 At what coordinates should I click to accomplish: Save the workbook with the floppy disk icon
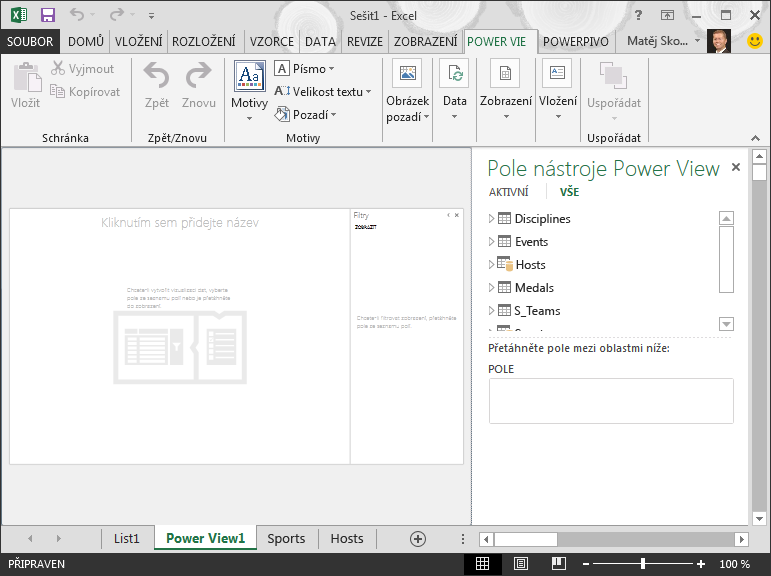click(x=48, y=15)
